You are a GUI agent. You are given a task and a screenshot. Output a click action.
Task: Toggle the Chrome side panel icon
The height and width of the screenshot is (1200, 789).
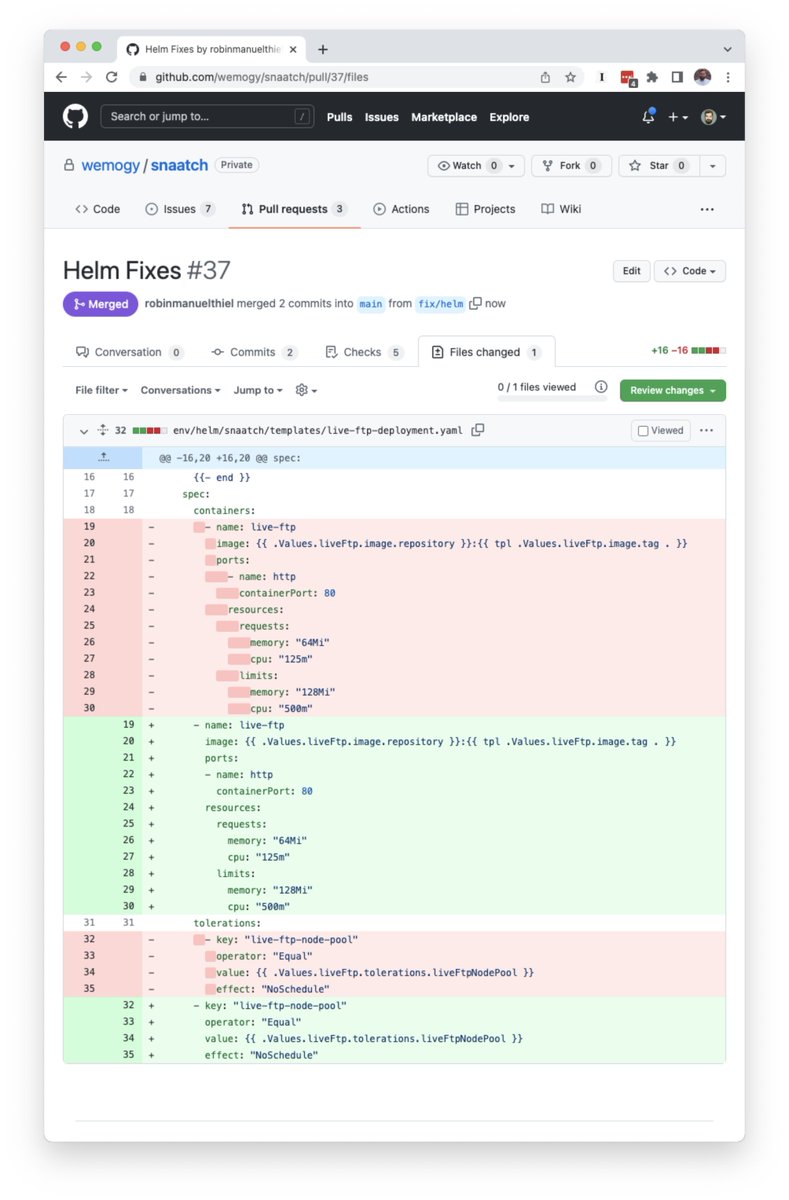pyautogui.click(x=677, y=77)
